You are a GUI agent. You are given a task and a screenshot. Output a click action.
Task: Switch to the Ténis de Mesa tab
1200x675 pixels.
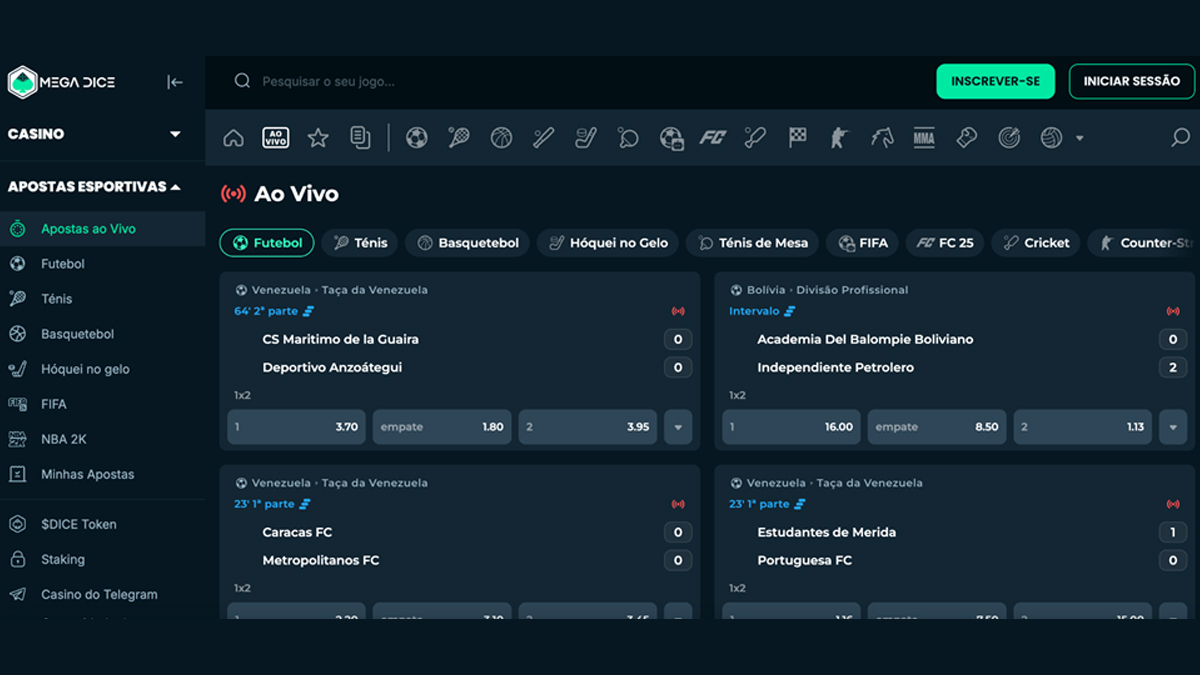(x=754, y=243)
